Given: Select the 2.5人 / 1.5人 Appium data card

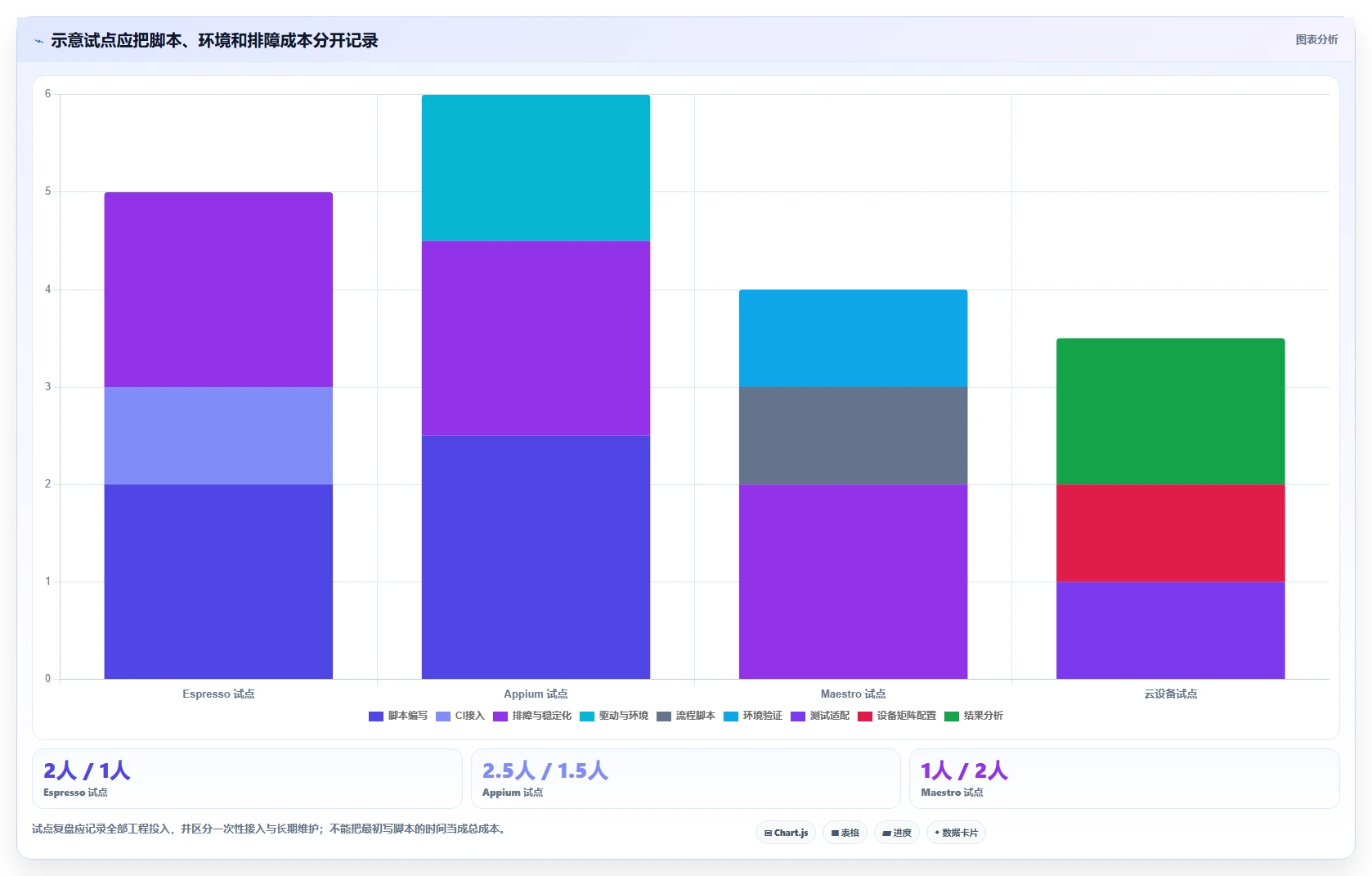Looking at the screenshot, I should coord(685,779).
